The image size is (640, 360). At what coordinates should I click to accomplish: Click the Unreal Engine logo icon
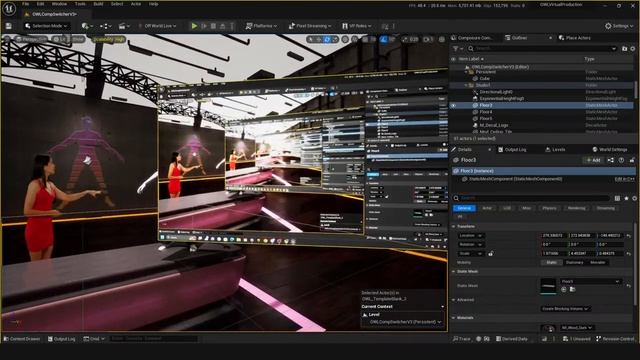9,8
